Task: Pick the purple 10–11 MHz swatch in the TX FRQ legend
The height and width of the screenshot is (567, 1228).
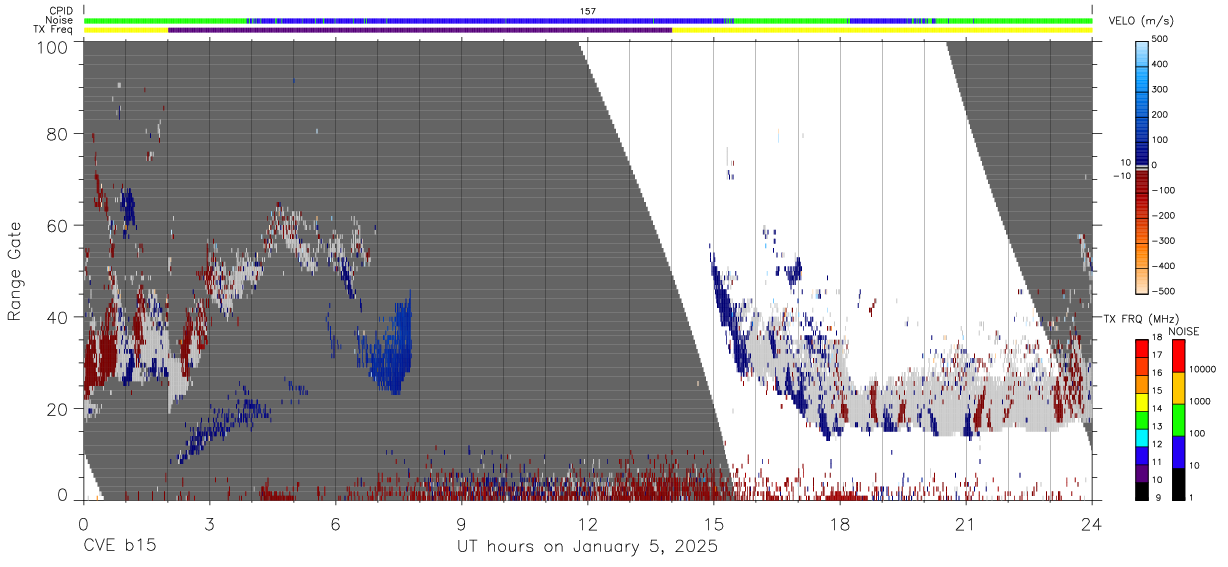Action: tap(1142, 473)
